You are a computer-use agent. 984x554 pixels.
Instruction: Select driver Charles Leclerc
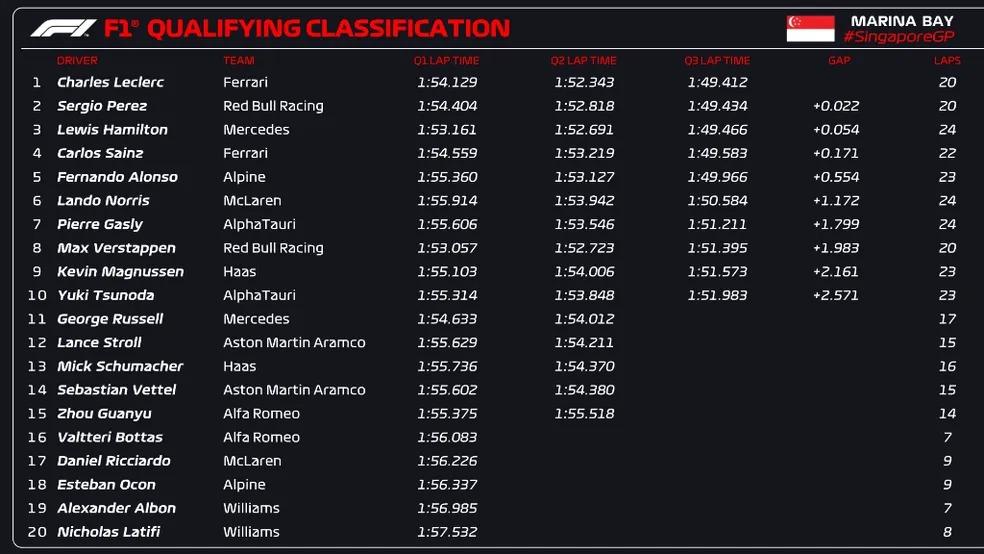click(110, 82)
